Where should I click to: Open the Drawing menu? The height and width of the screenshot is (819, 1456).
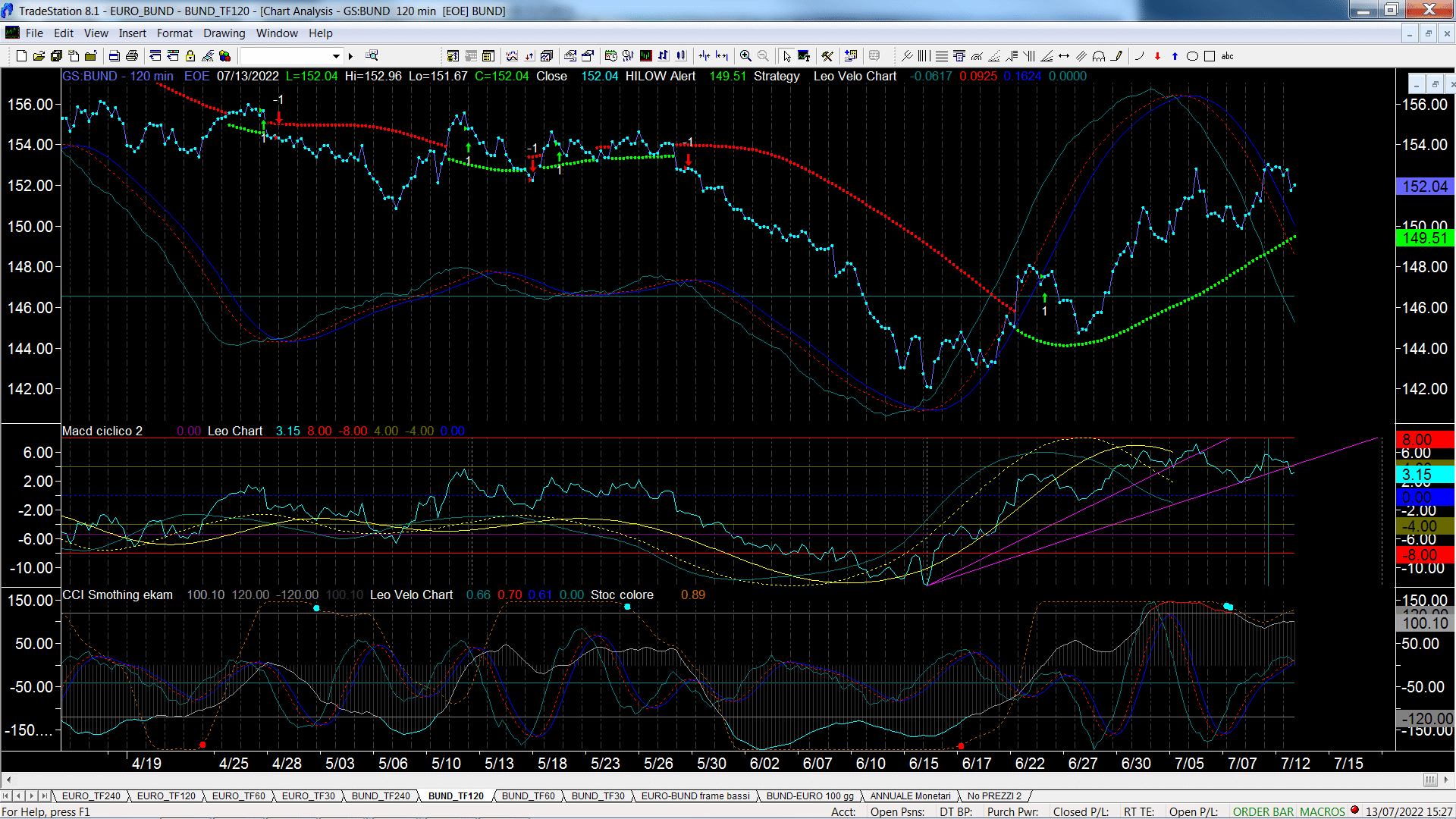[x=224, y=33]
